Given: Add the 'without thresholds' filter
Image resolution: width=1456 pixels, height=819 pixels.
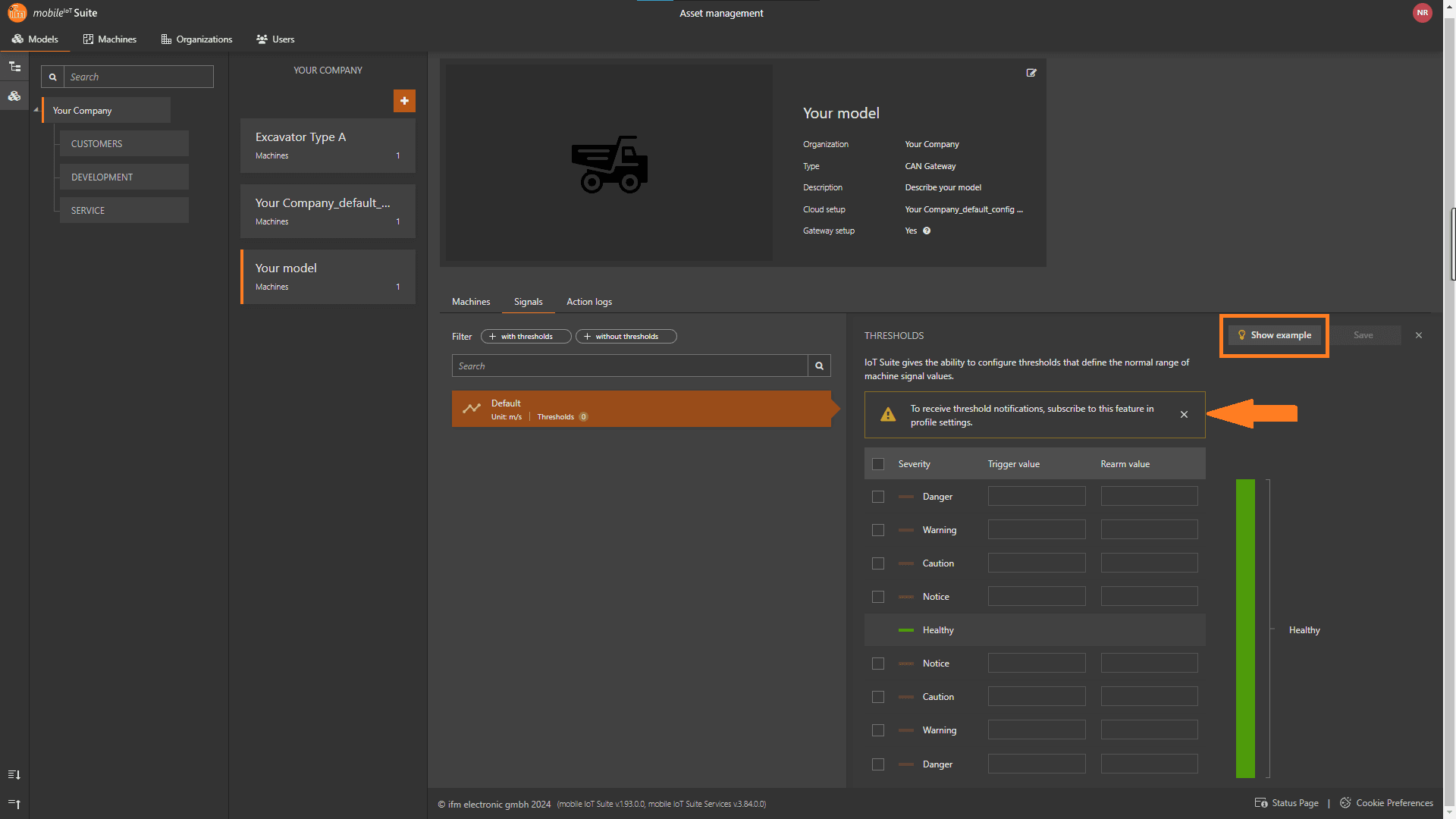Looking at the screenshot, I should pyautogui.click(x=626, y=337).
